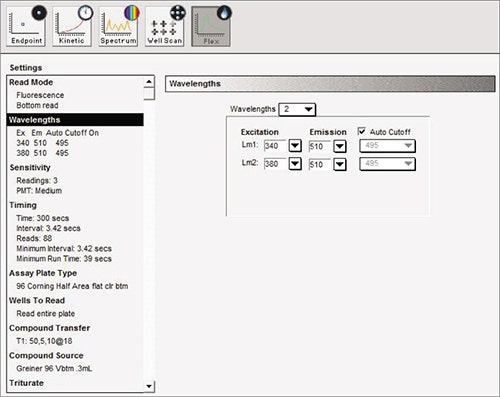Click the settings list scroll down arrow
500x397 pixels.
[x=149, y=386]
